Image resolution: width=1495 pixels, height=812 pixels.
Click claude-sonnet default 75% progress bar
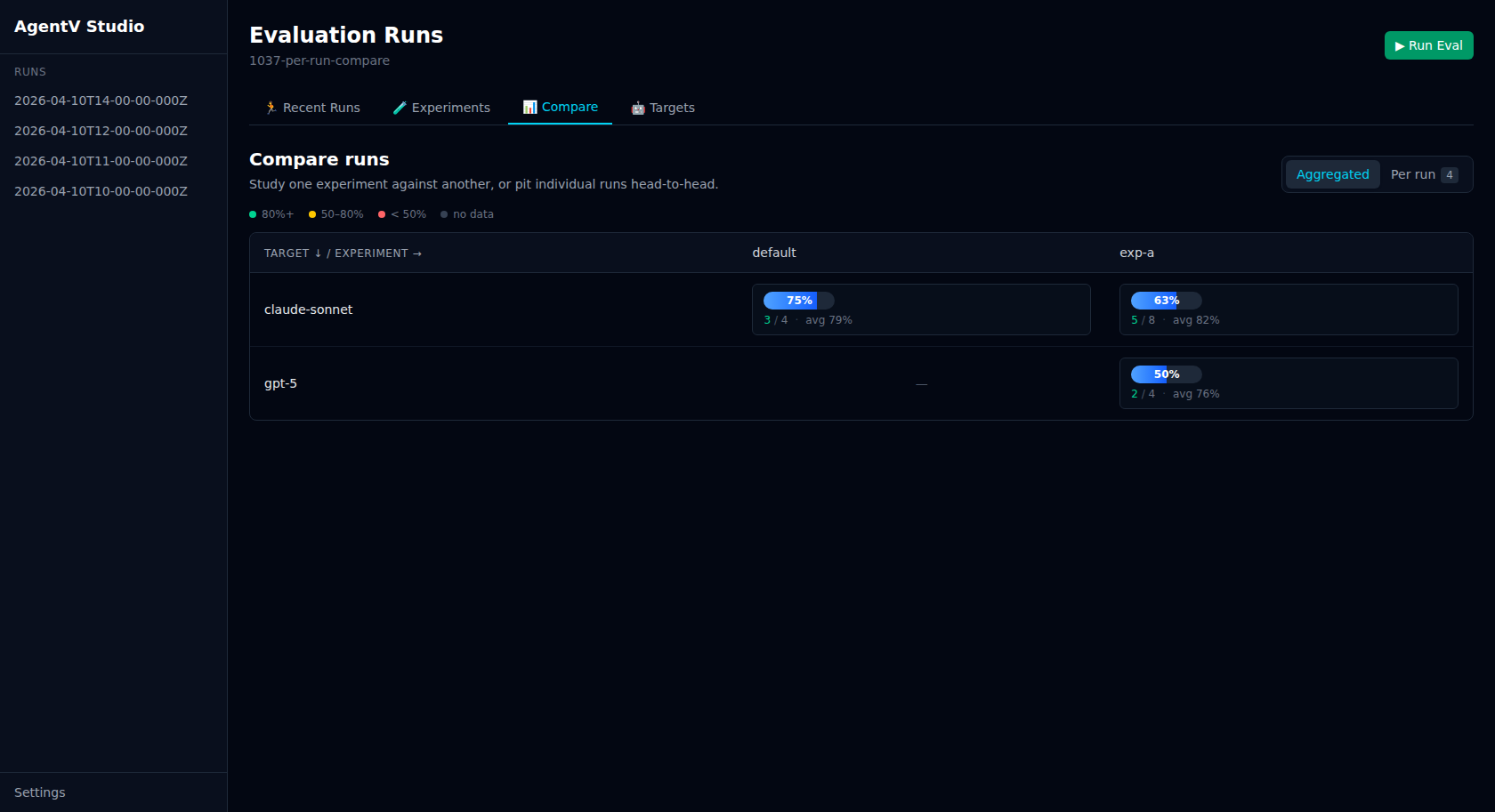(x=798, y=301)
